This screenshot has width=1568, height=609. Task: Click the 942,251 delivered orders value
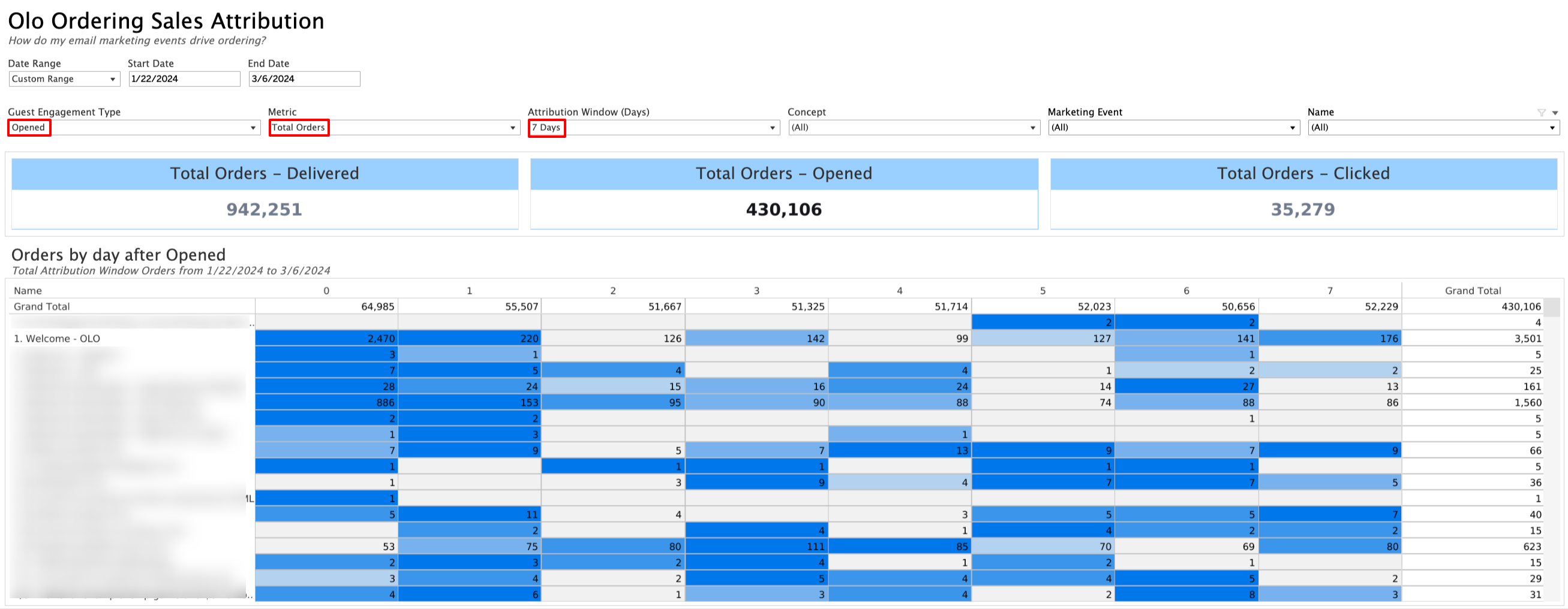(x=264, y=210)
